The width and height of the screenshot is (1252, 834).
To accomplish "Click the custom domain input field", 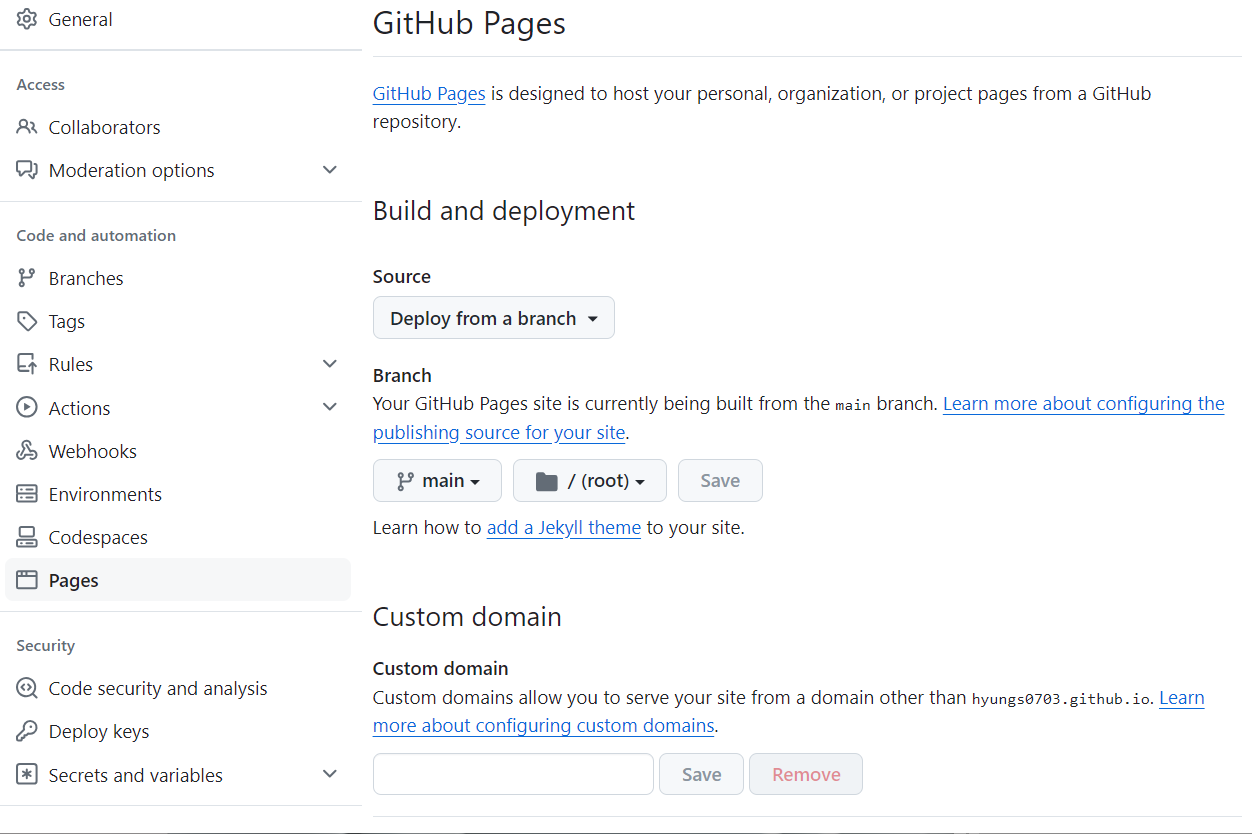I will click(x=513, y=774).
